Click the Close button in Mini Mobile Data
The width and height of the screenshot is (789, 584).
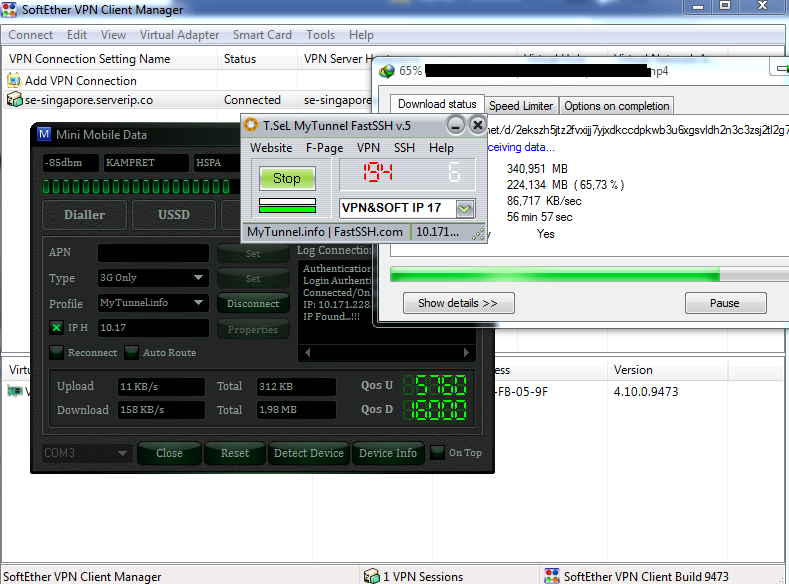click(x=170, y=453)
